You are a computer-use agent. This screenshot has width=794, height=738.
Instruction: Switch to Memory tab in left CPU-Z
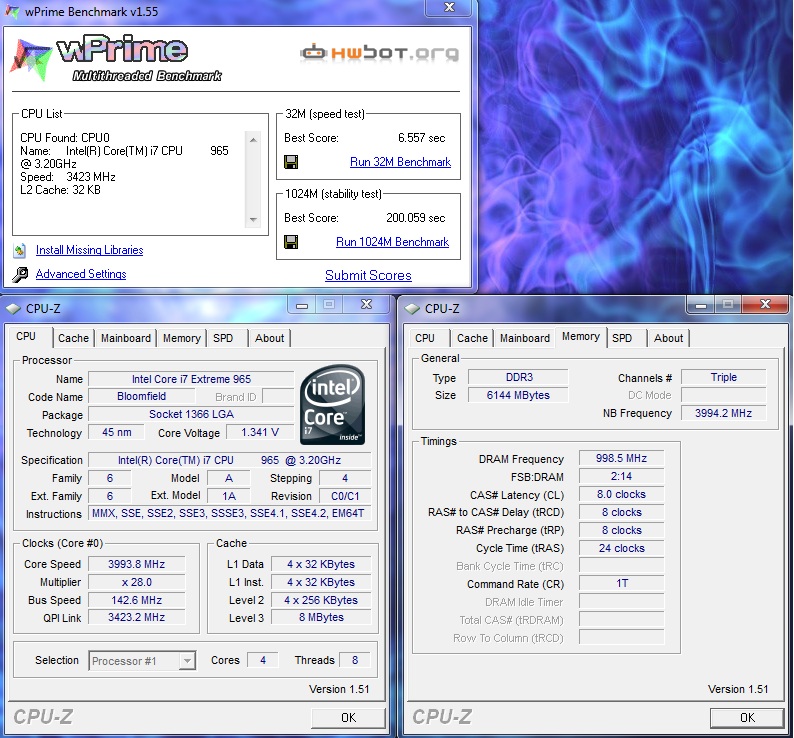coord(182,338)
